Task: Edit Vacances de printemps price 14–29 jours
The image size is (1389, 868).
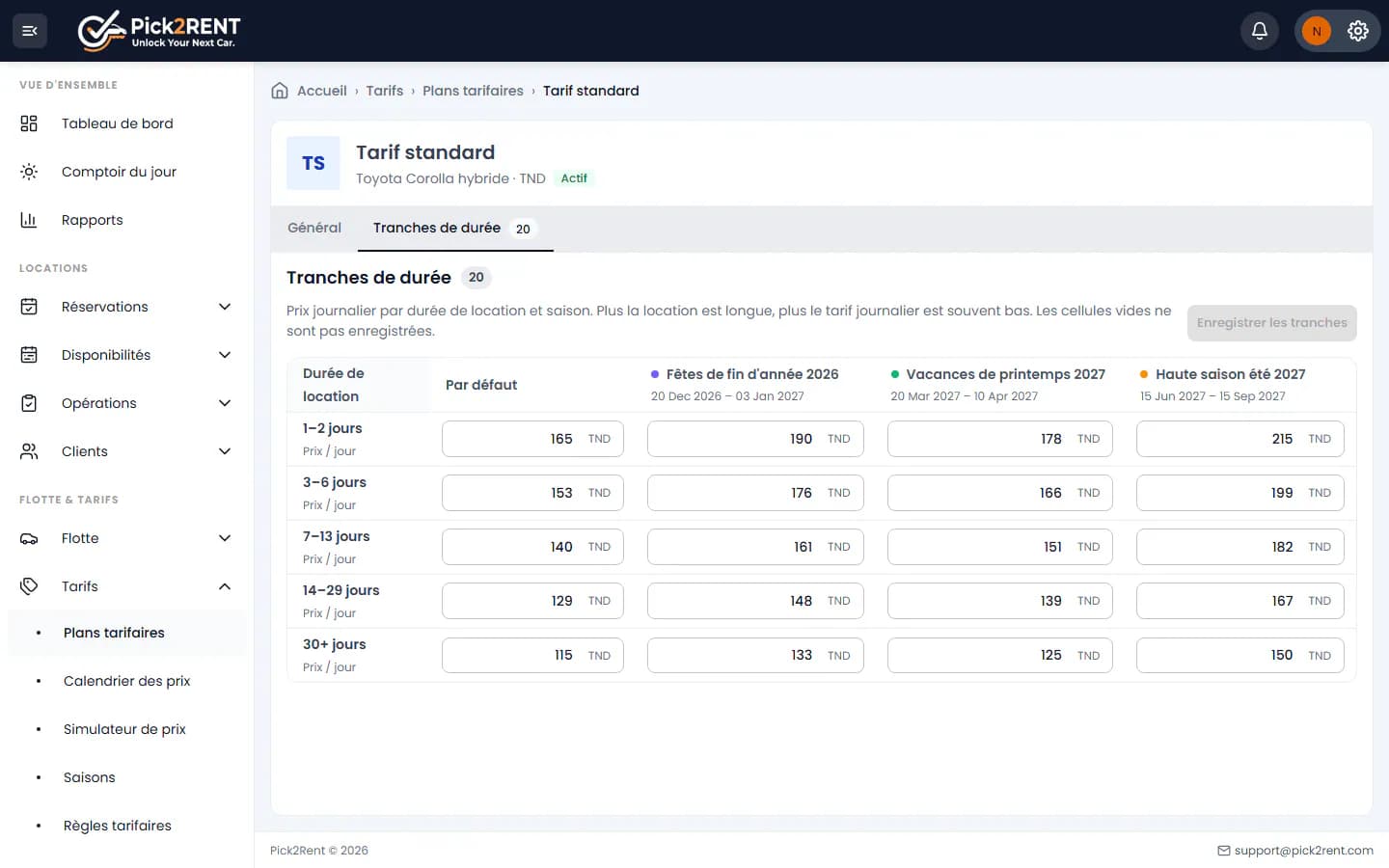Action: (x=999, y=601)
